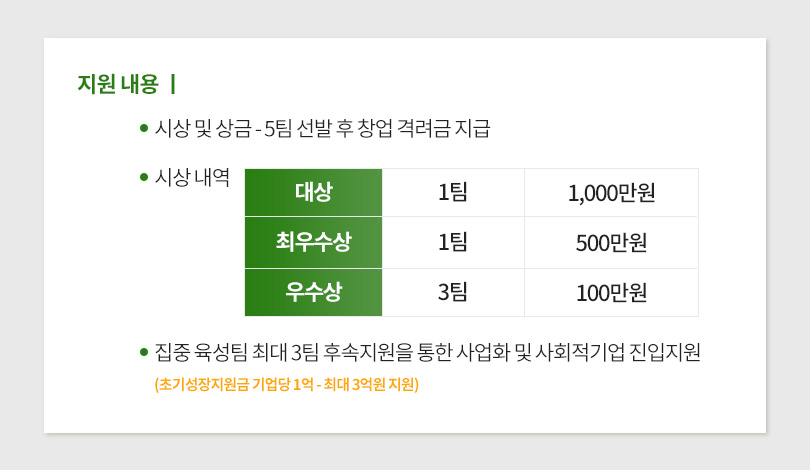Click the orange 초기성장지원금 note text
The height and width of the screenshot is (470, 810).
286,384
